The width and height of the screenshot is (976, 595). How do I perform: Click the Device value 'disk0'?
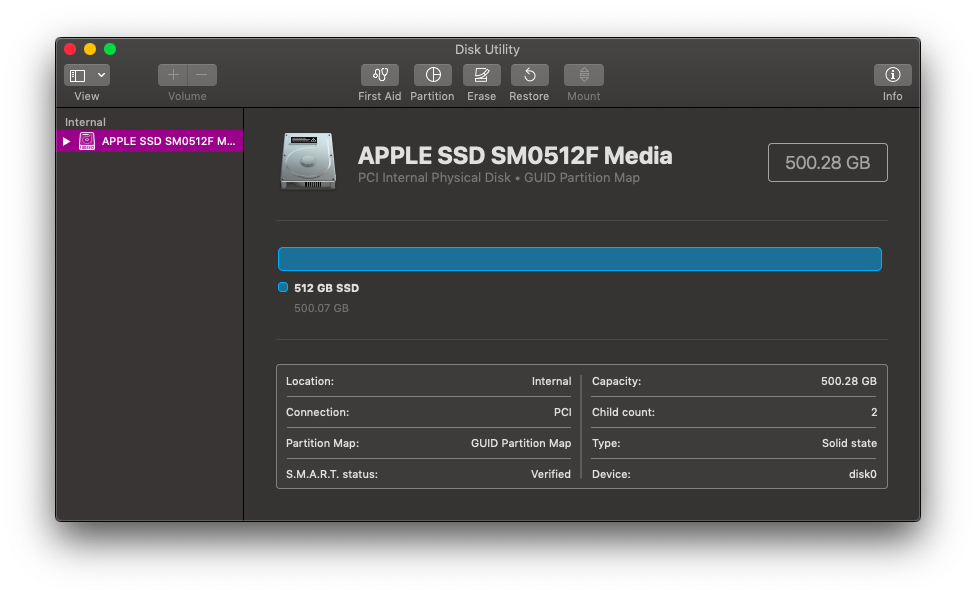(863, 474)
